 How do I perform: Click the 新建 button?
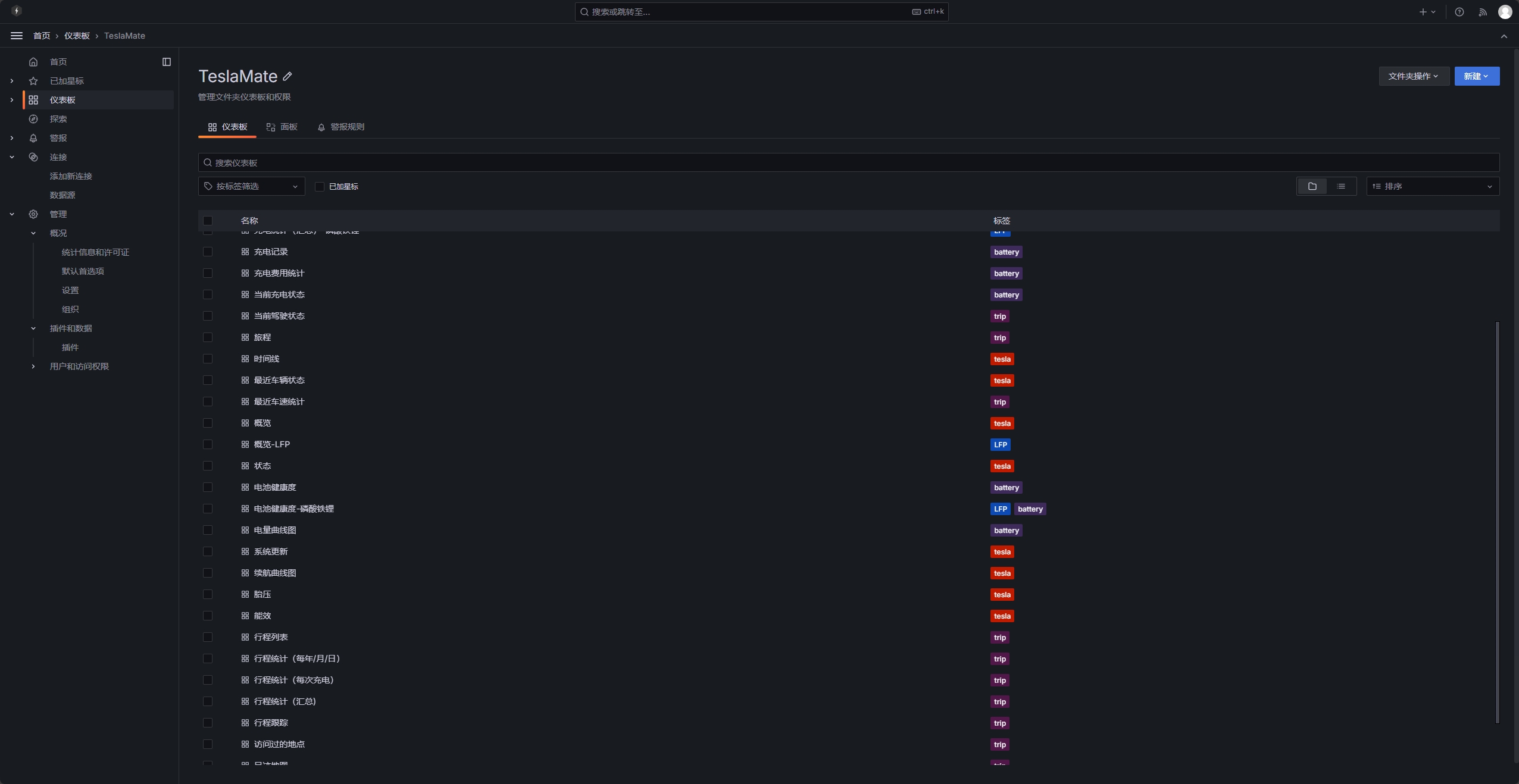click(x=1477, y=76)
